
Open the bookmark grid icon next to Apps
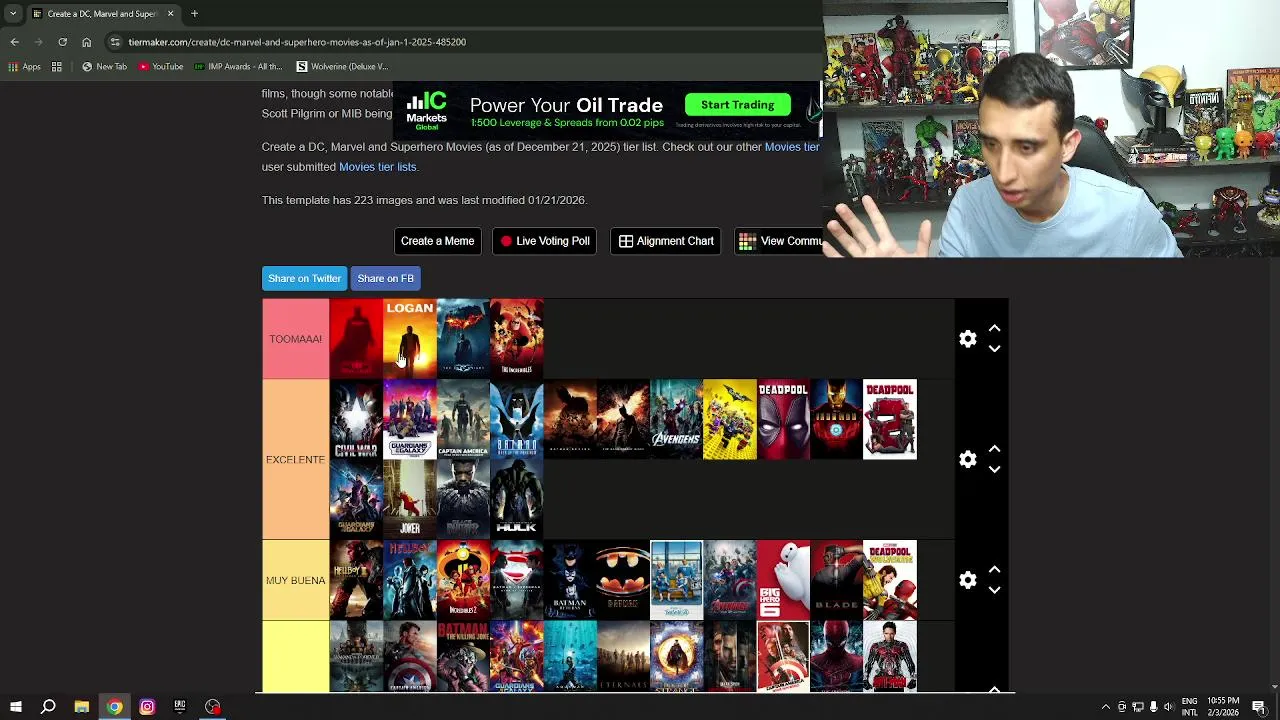coord(57,67)
